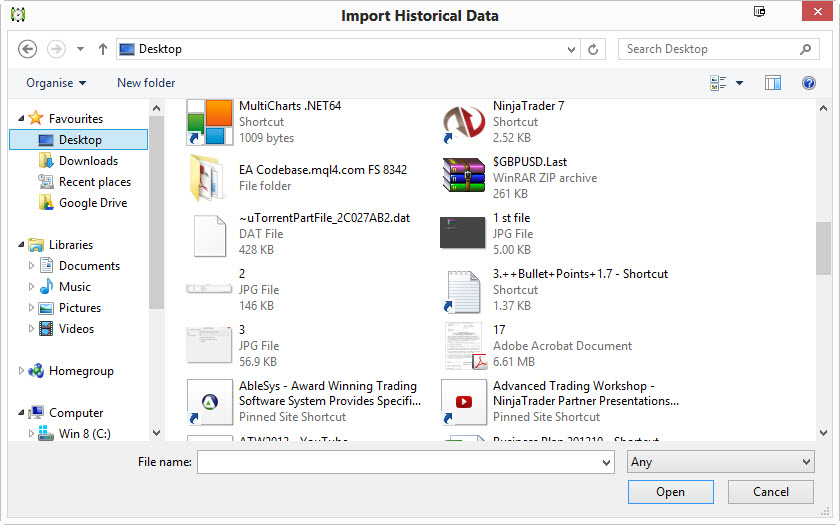
Task: Expand the Documents library tree node
Action: point(32,266)
